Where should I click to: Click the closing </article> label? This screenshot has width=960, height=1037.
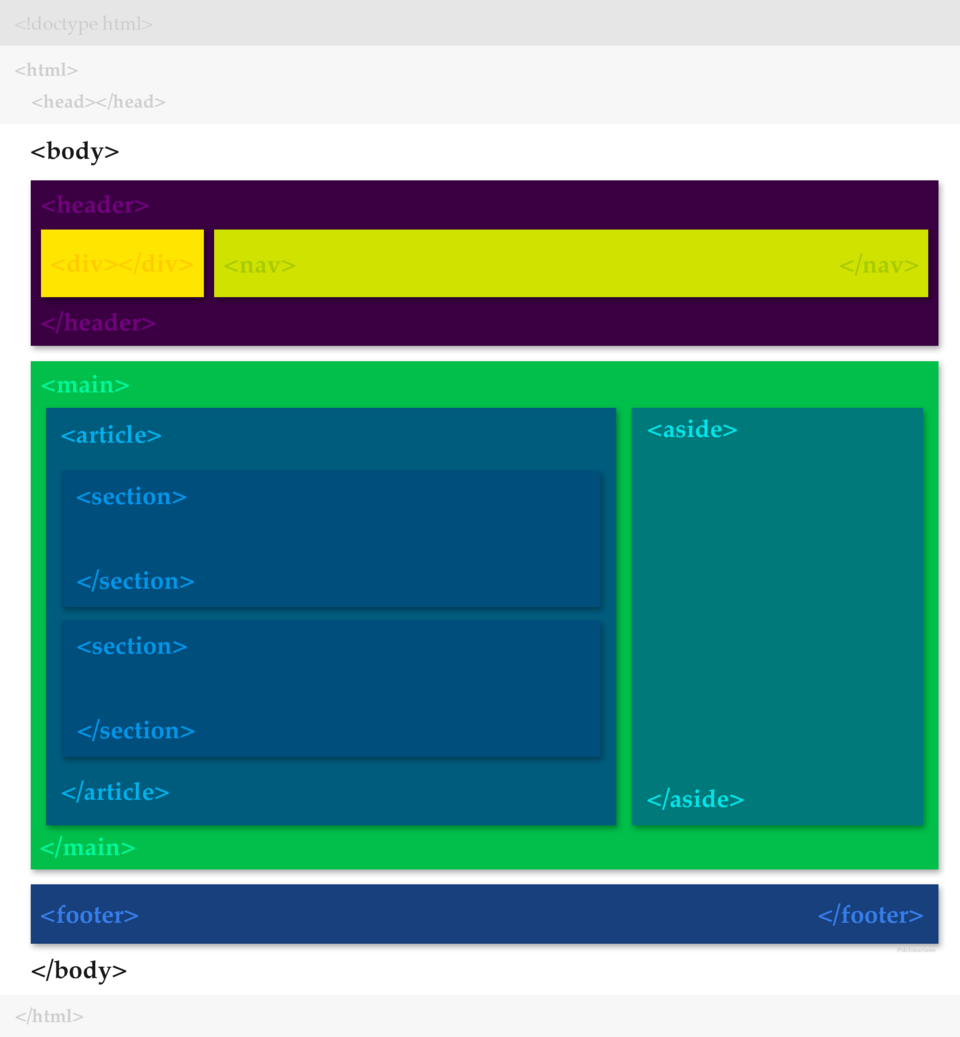pos(116,792)
